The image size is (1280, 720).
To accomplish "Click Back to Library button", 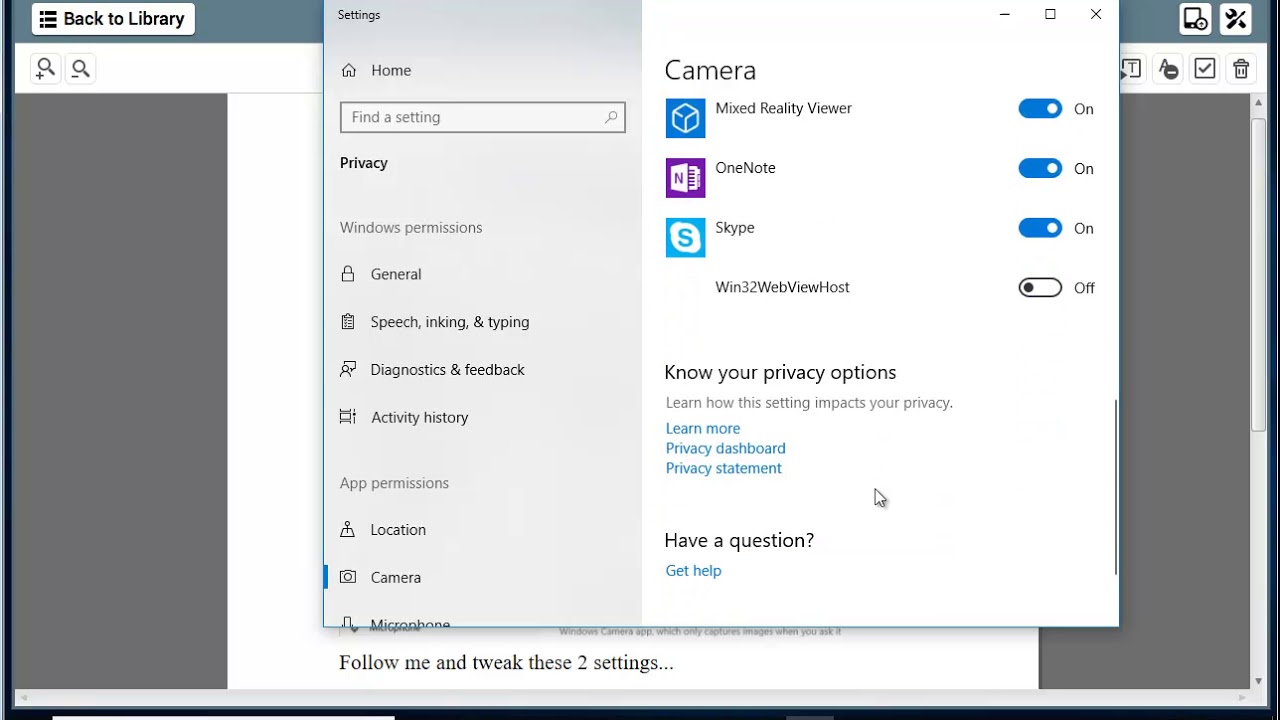I will coord(113,19).
